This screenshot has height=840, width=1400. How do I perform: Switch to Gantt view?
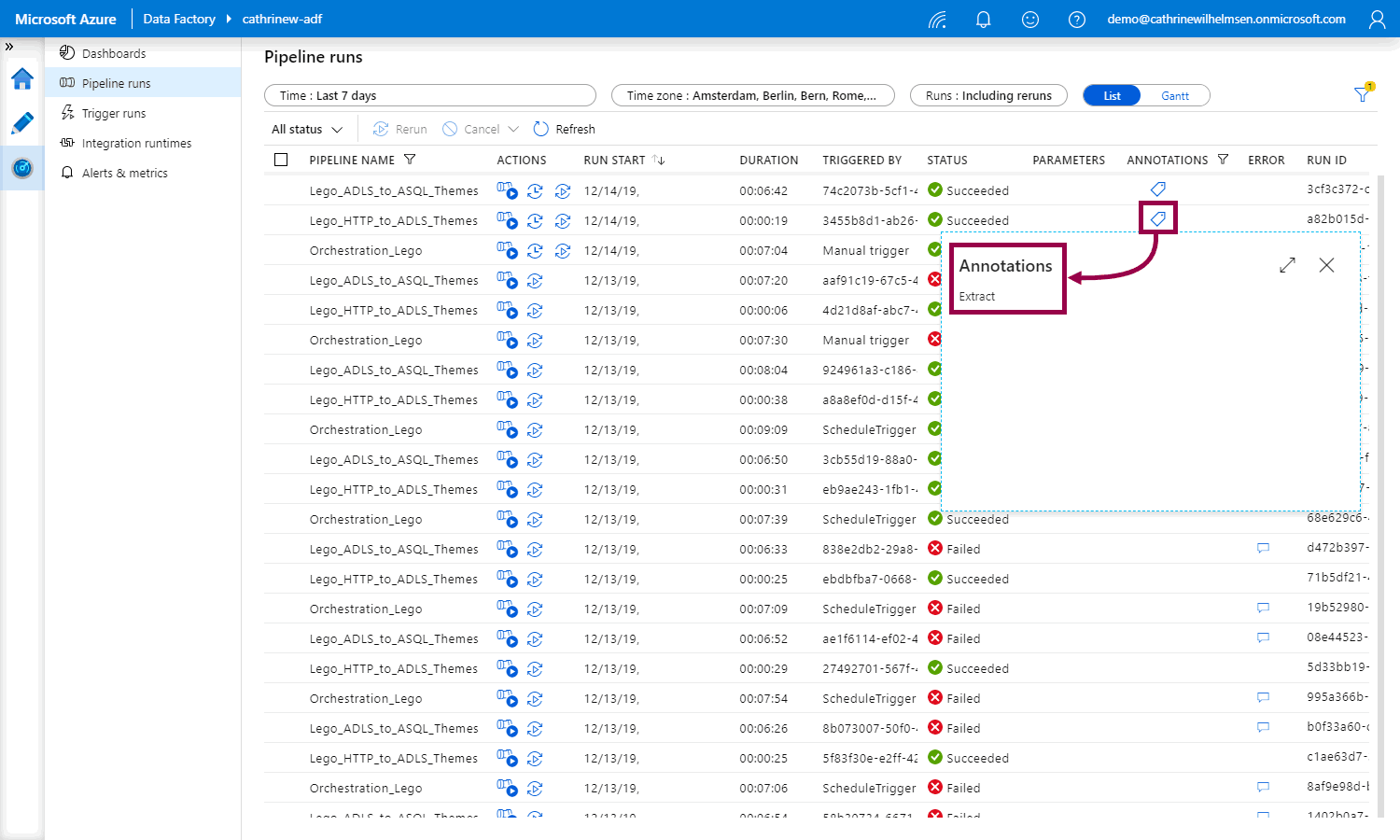(x=1175, y=96)
